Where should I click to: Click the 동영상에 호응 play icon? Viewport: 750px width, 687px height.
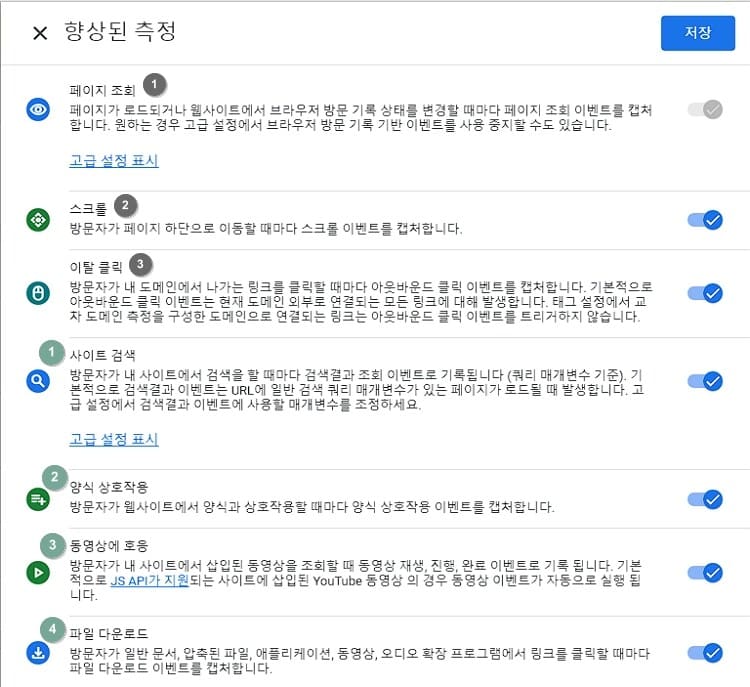[38, 573]
